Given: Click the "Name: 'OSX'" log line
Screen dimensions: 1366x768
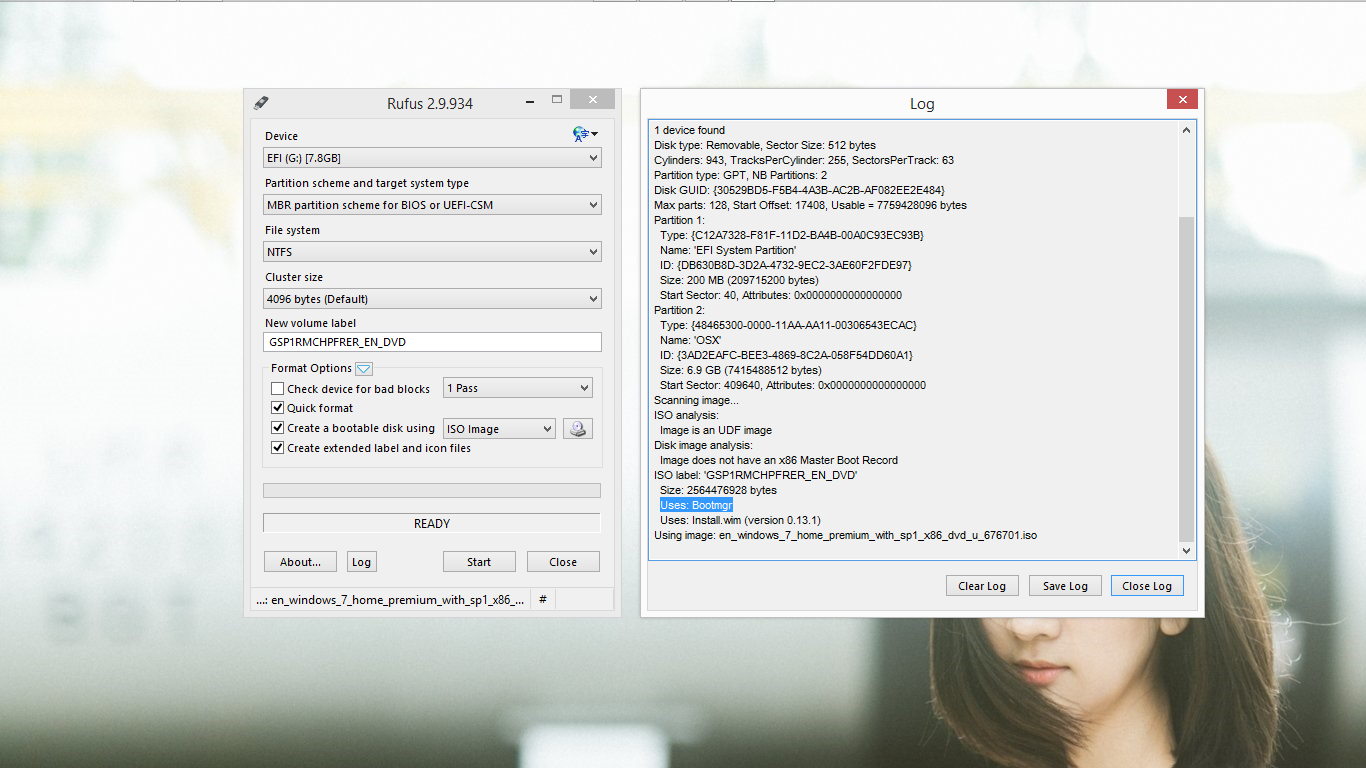Looking at the screenshot, I should point(691,340).
